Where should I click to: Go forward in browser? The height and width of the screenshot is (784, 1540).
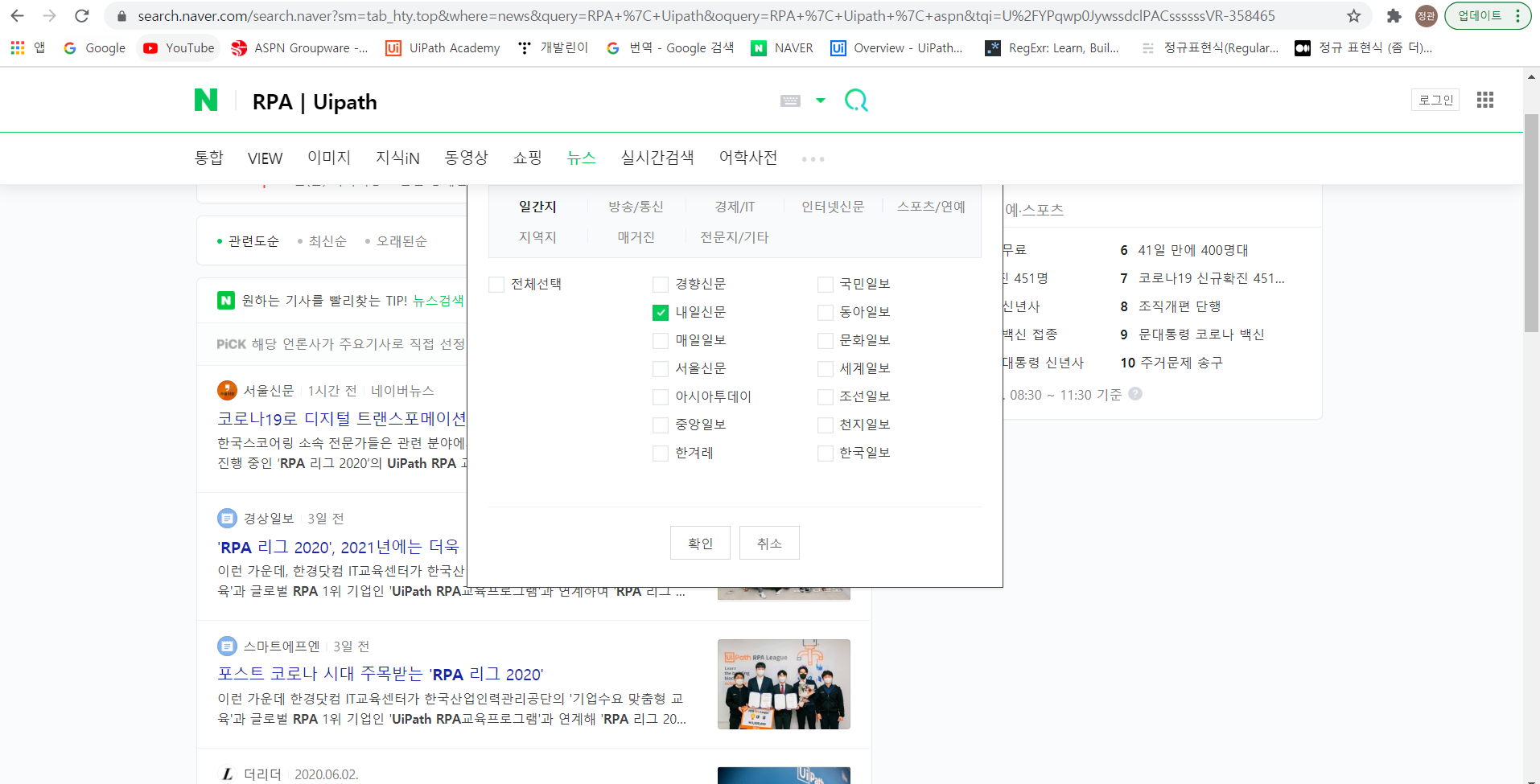pos(49,15)
